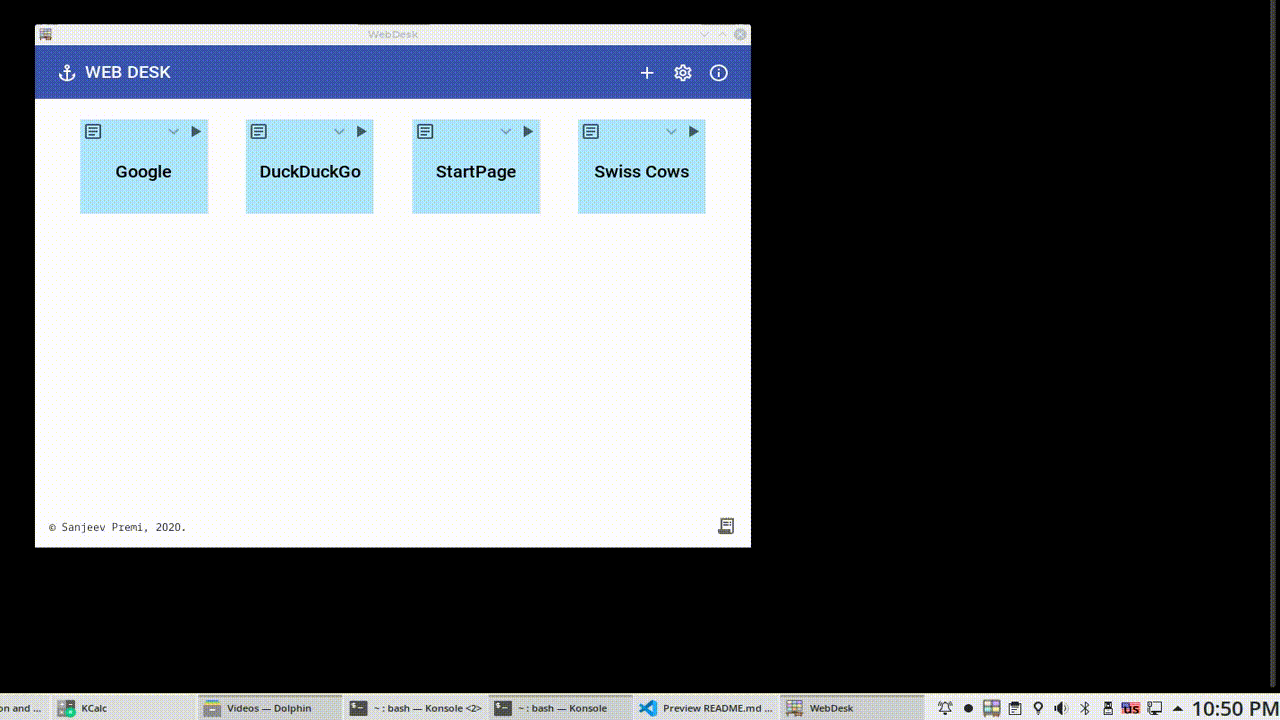Click the DuckDuckGo card title
This screenshot has height=720, width=1280.
pos(310,172)
